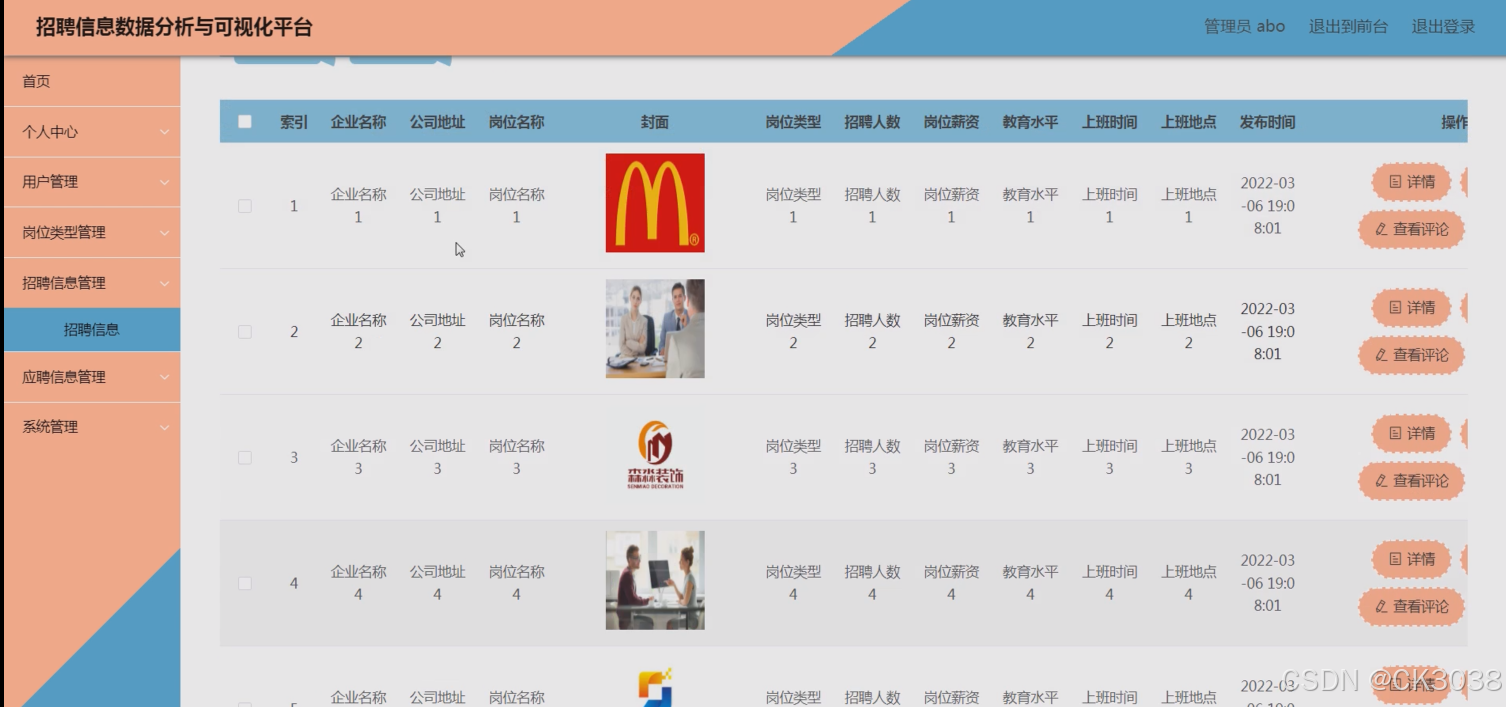Click the 索引 column header
Screen dimensions: 1506x707
(294, 122)
